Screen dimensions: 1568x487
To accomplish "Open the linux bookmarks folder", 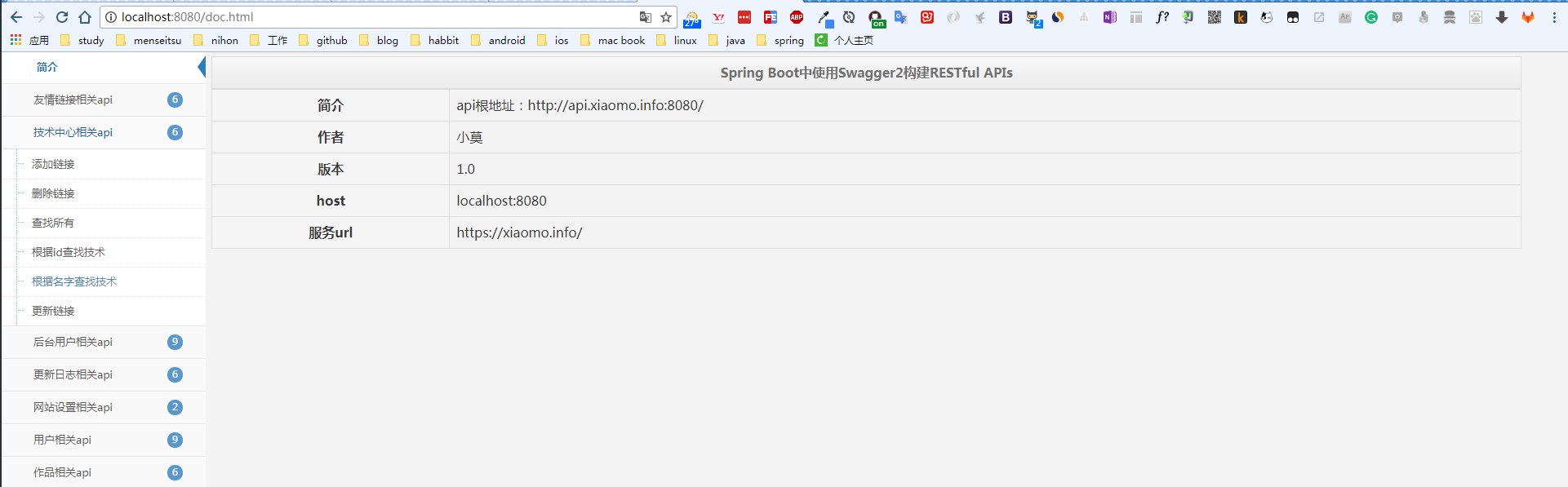I will pos(677,40).
